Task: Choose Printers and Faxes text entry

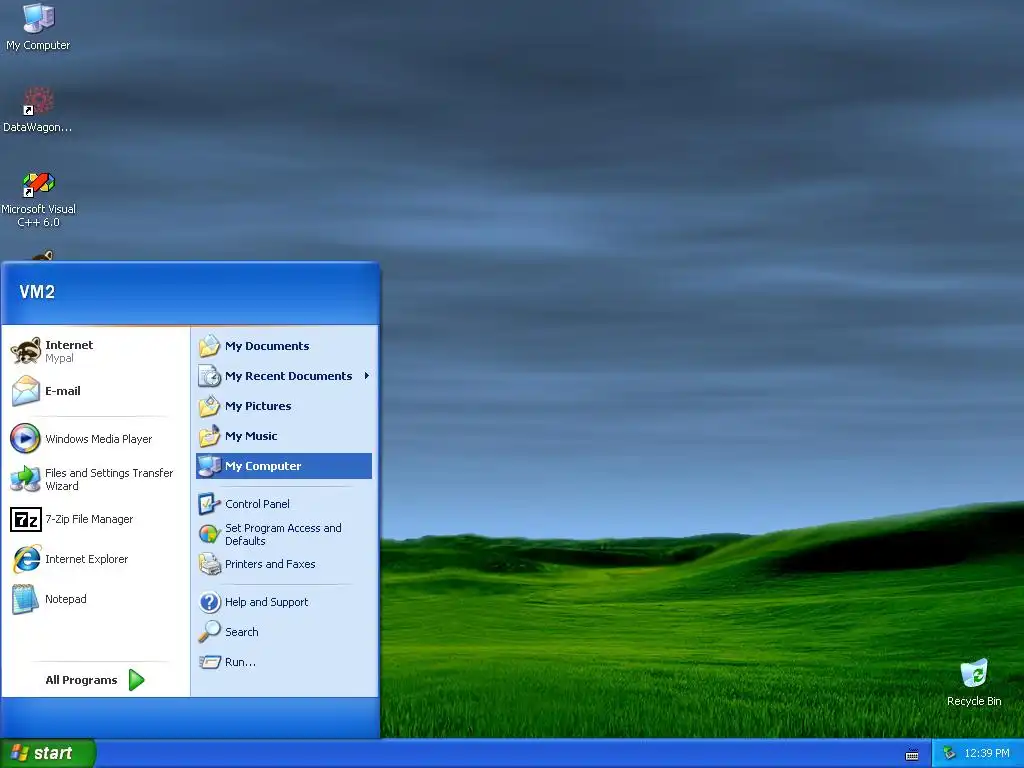Action: pos(270,564)
